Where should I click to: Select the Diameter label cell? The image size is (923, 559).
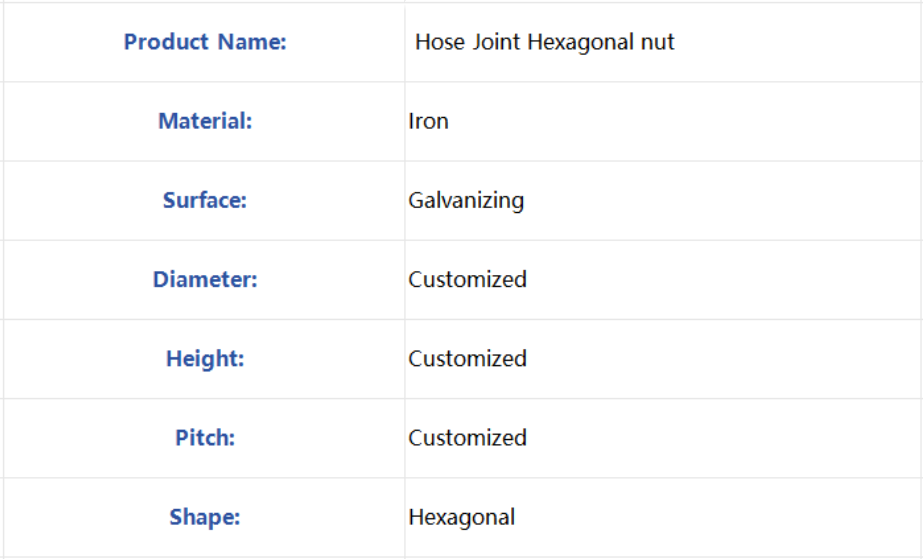click(x=204, y=280)
